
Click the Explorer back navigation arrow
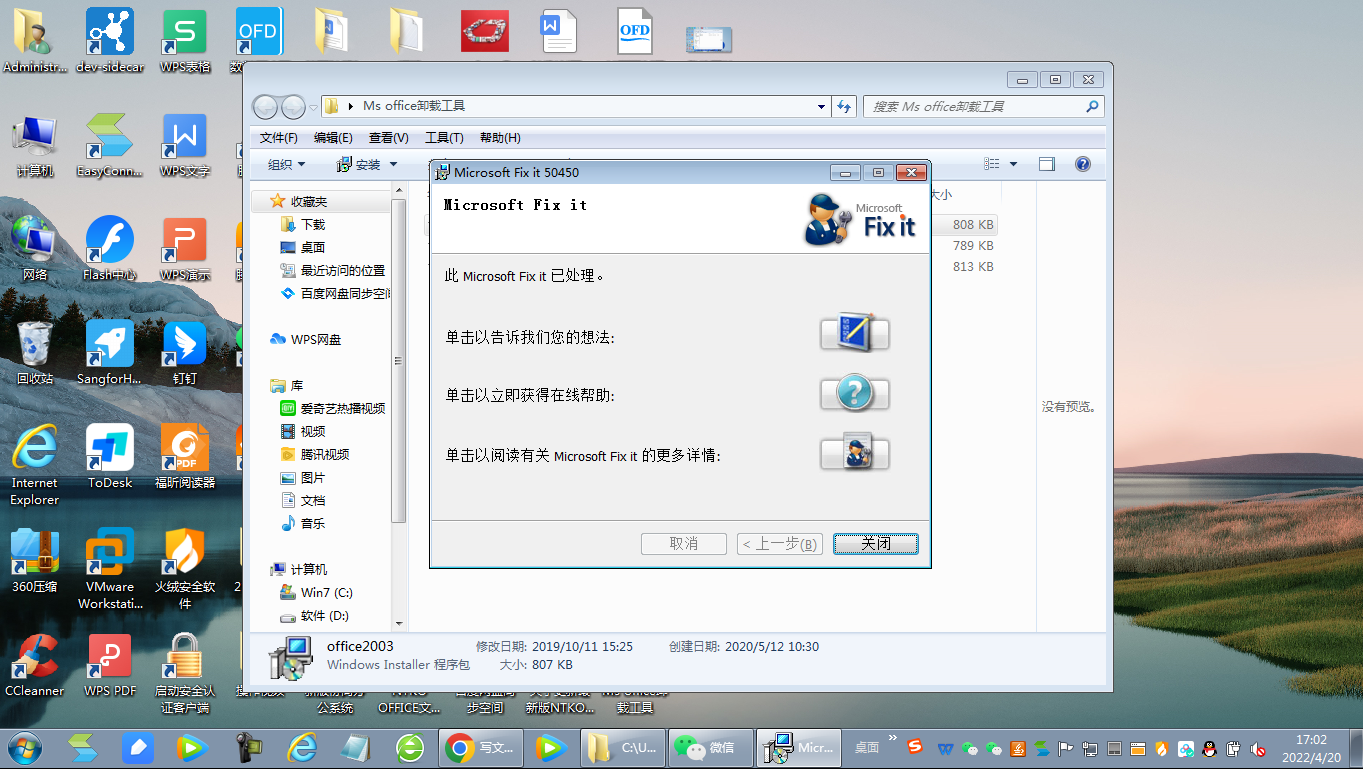(266, 106)
